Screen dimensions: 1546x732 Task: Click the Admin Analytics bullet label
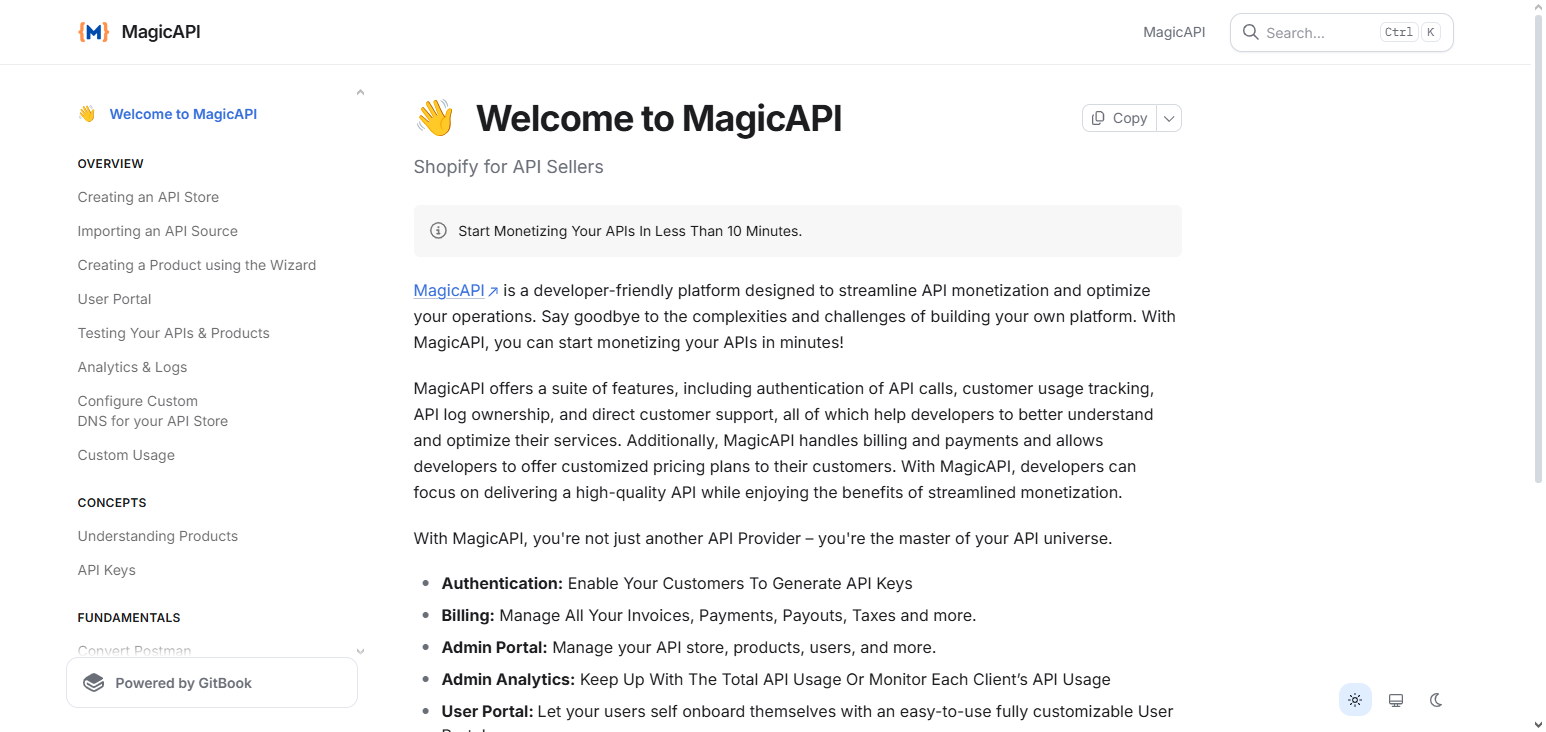[x=509, y=679]
